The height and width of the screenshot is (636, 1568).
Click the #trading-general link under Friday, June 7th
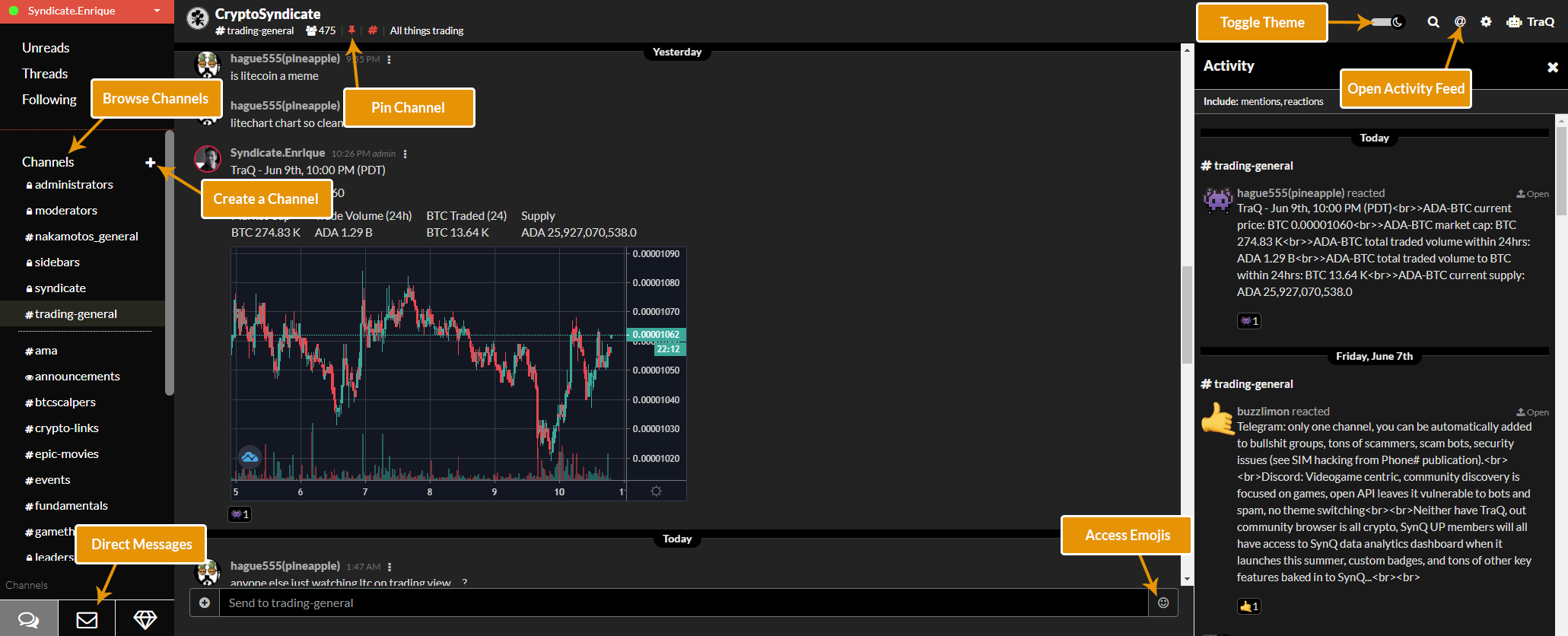click(x=1247, y=384)
